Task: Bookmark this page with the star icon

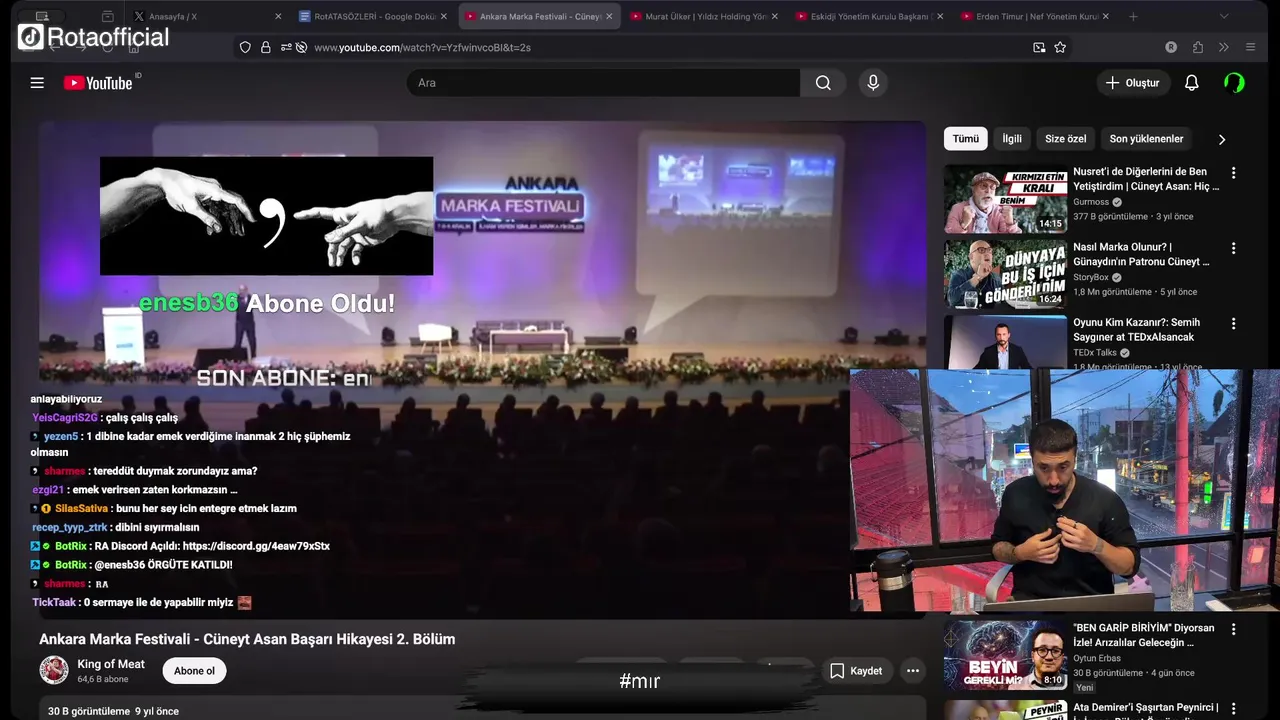Action: [x=1060, y=47]
